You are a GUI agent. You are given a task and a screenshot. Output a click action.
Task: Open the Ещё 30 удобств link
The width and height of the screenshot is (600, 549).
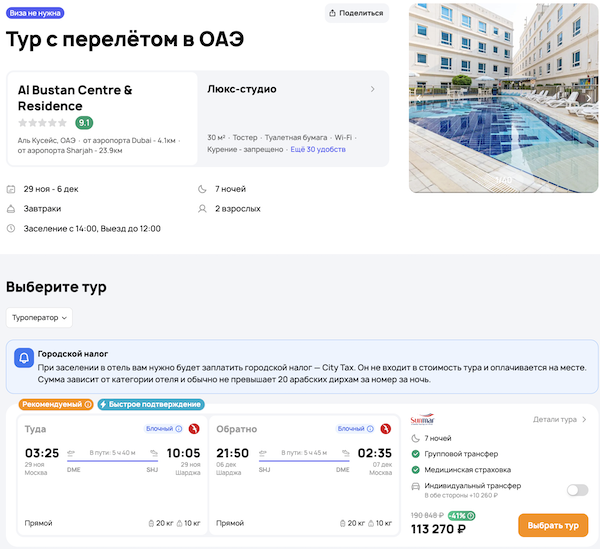pos(317,149)
